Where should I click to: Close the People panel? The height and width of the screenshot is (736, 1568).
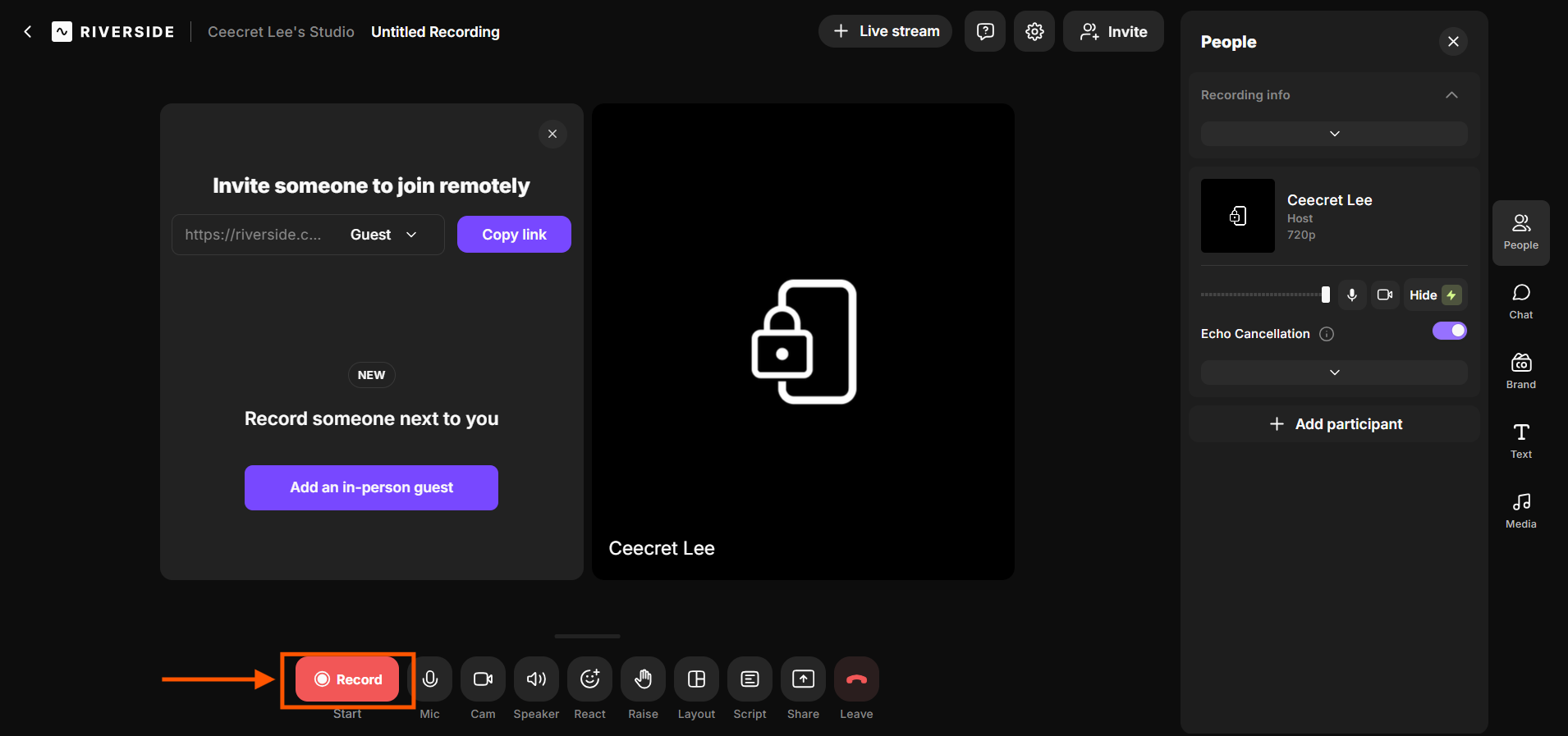tap(1453, 41)
